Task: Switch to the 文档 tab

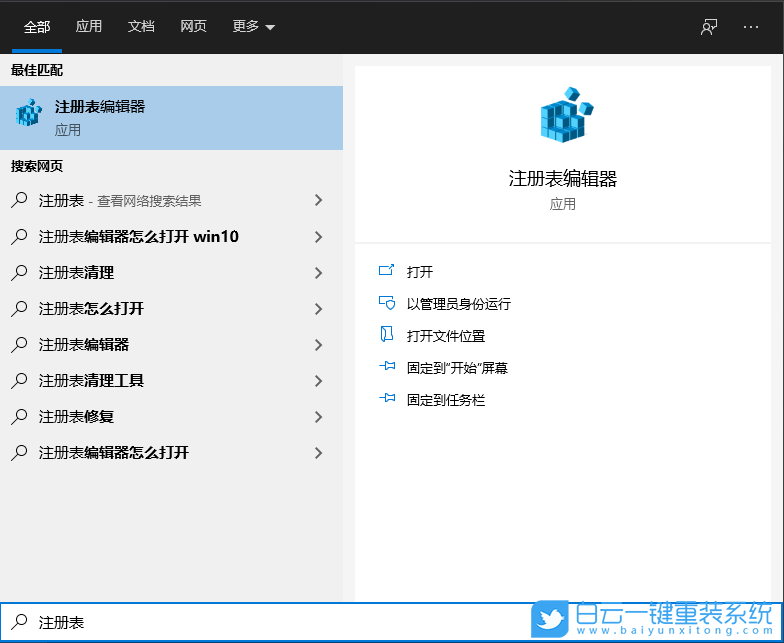Action: [141, 26]
